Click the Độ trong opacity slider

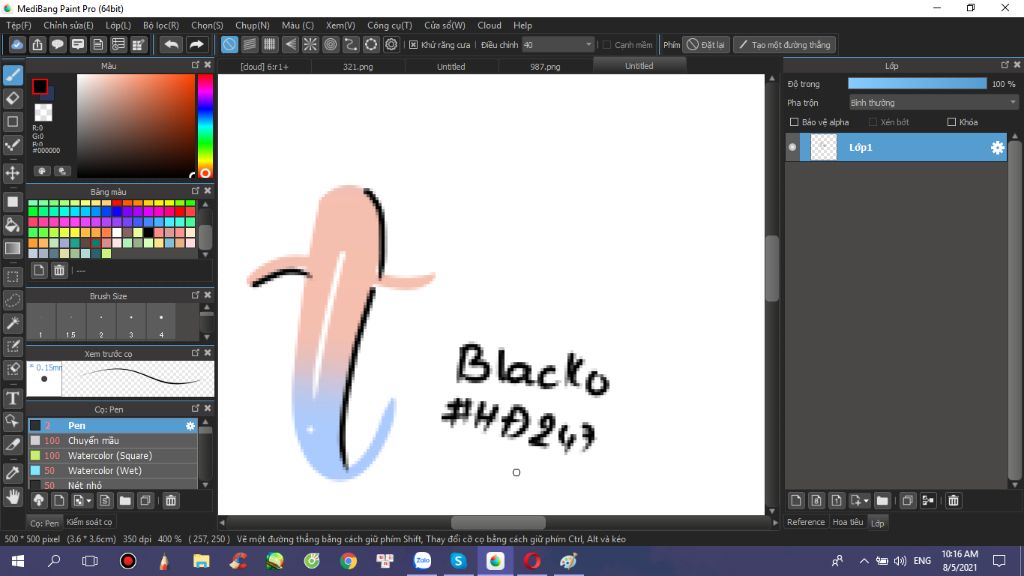(x=917, y=84)
